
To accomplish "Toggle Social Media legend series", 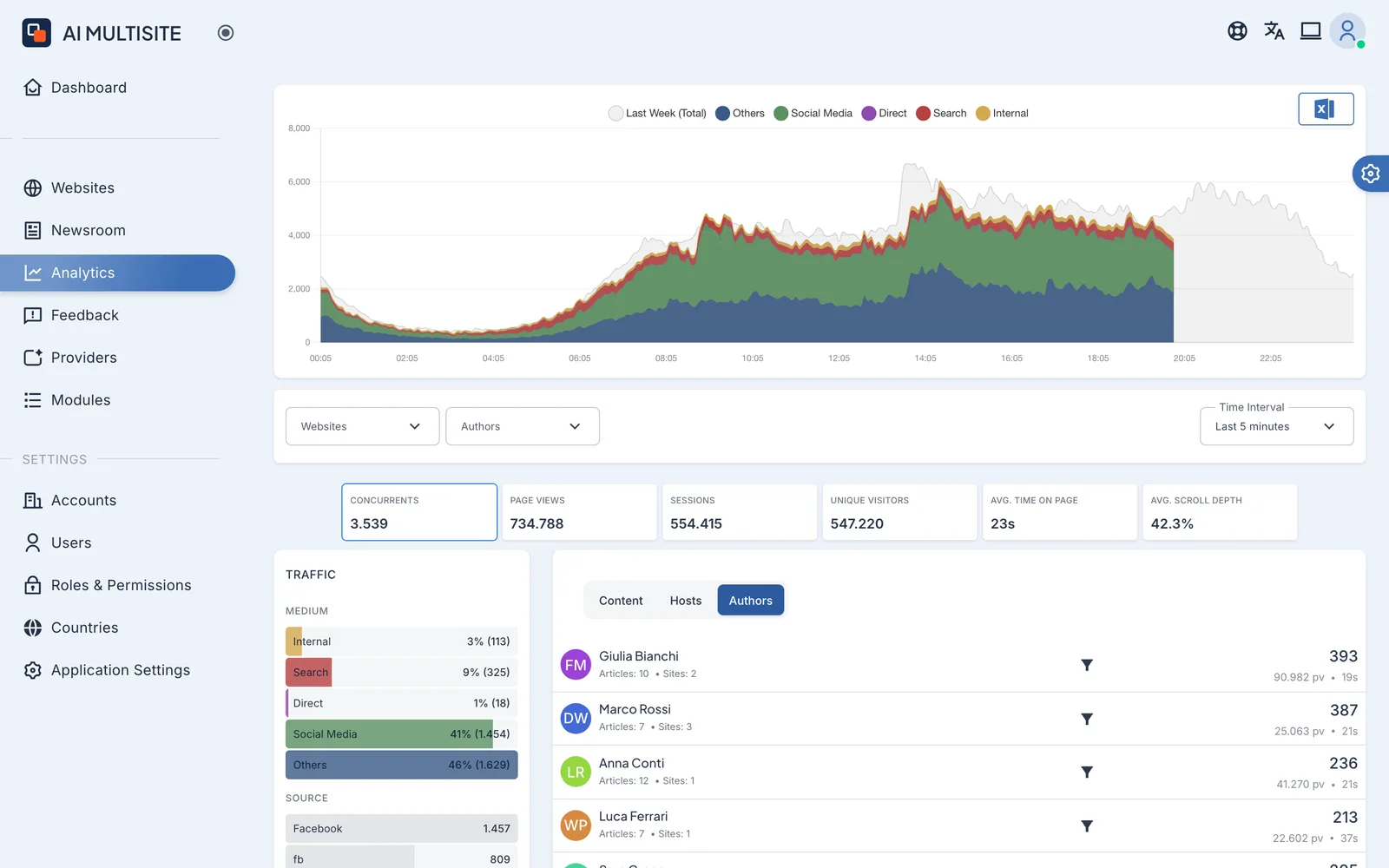I will (x=813, y=114).
